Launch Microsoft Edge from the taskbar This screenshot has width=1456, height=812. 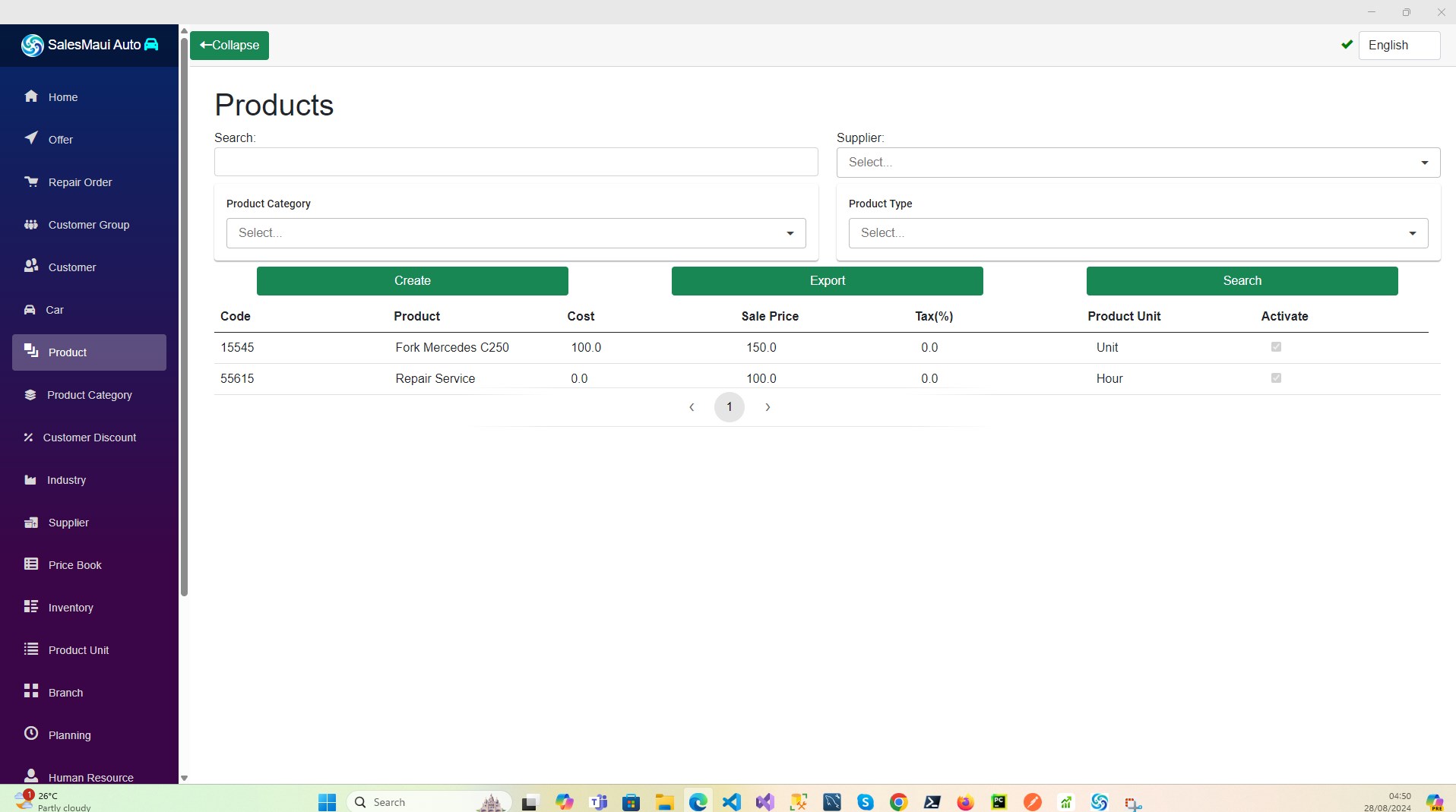(698, 802)
